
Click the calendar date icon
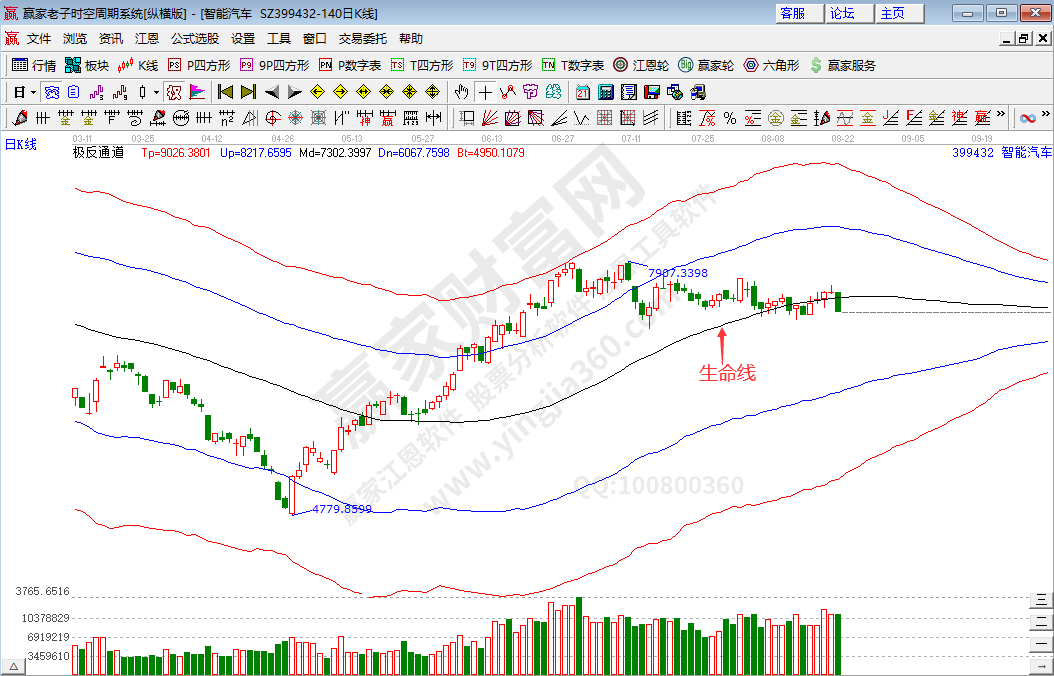582,92
